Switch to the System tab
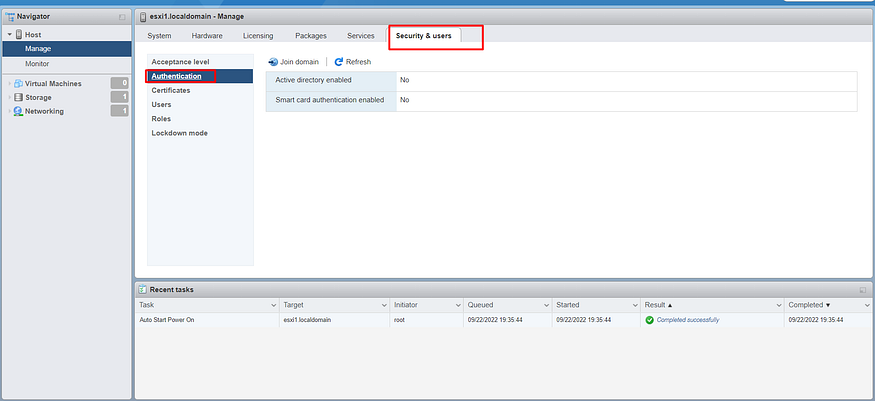 tap(159, 36)
